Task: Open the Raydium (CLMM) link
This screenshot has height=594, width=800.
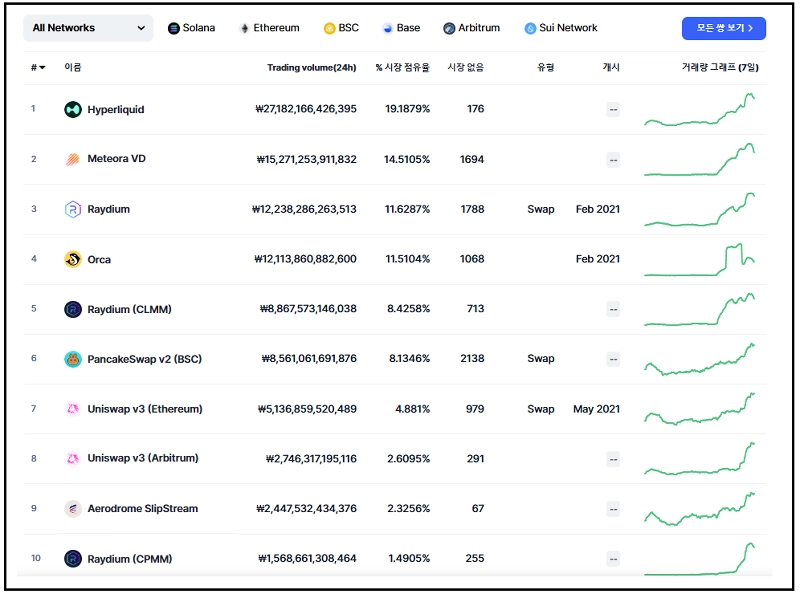Action: tap(130, 309)
